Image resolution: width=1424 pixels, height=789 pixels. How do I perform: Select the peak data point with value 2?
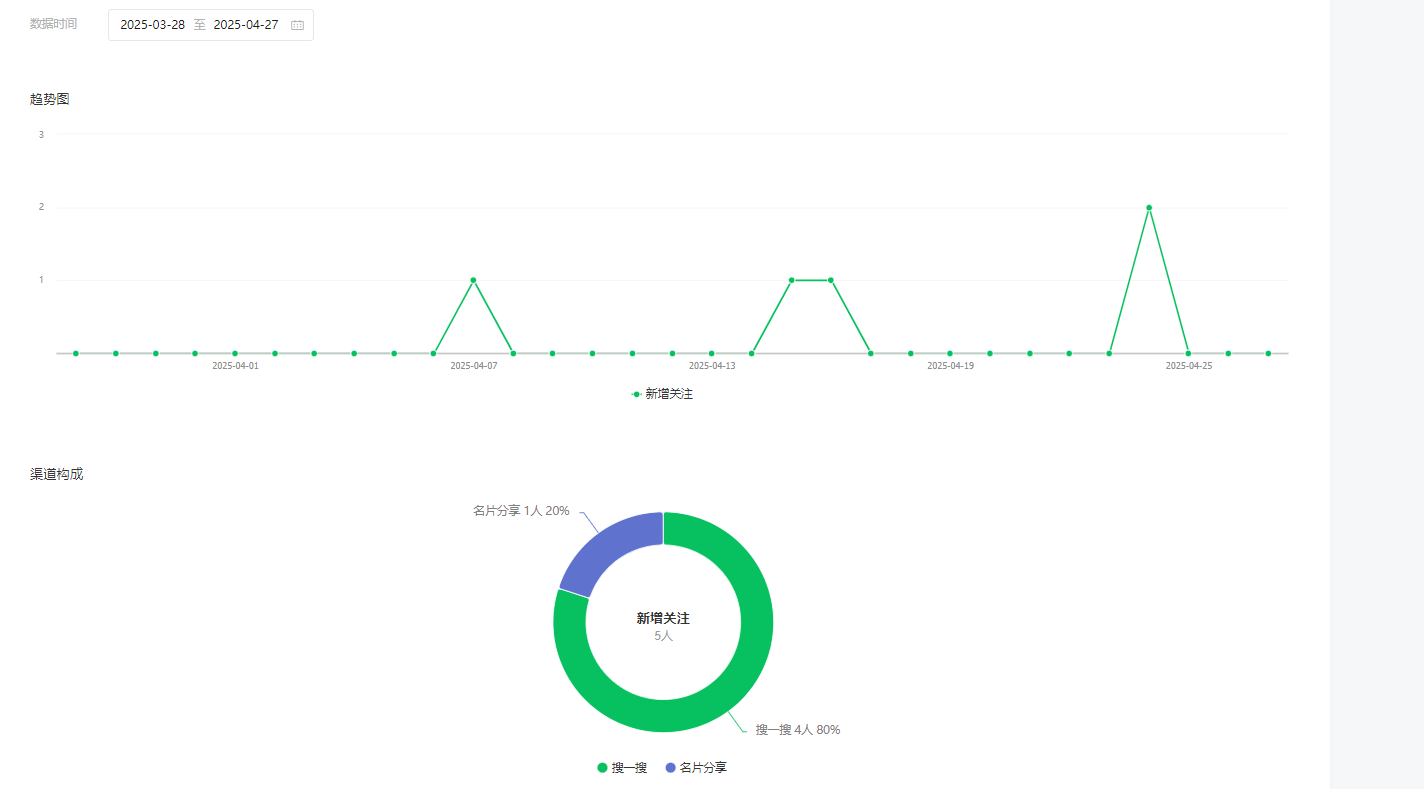(x=1149, y=208)
